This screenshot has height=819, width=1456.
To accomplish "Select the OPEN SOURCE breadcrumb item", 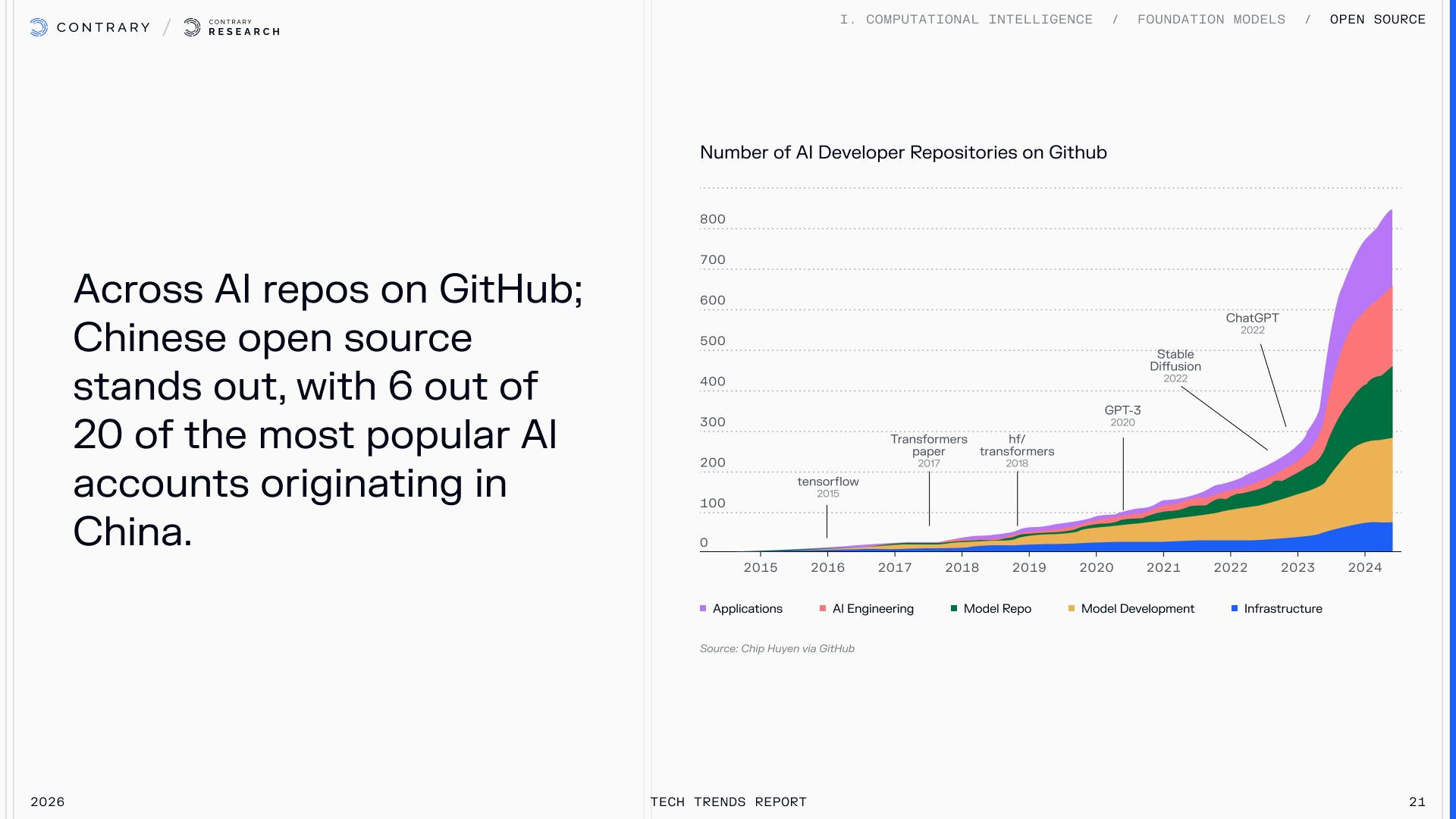I will pos(1377,20).
